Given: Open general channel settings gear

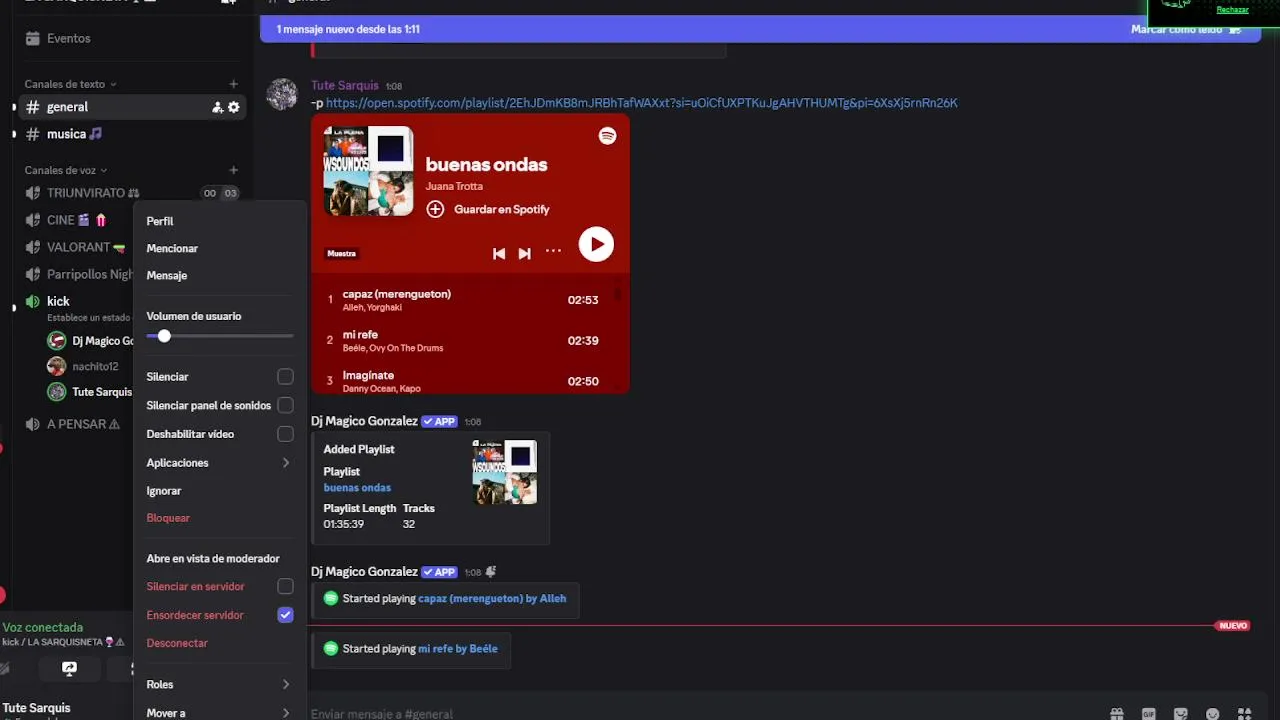Looking at the screenshot, I should pos(234,107).
